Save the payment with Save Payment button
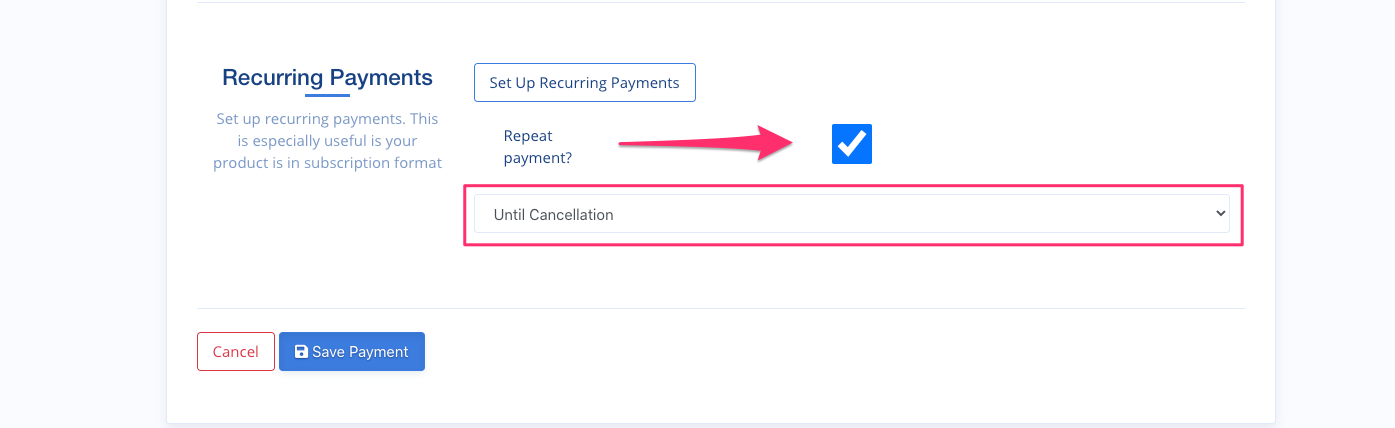1395x428 pixels. [352, 352]
